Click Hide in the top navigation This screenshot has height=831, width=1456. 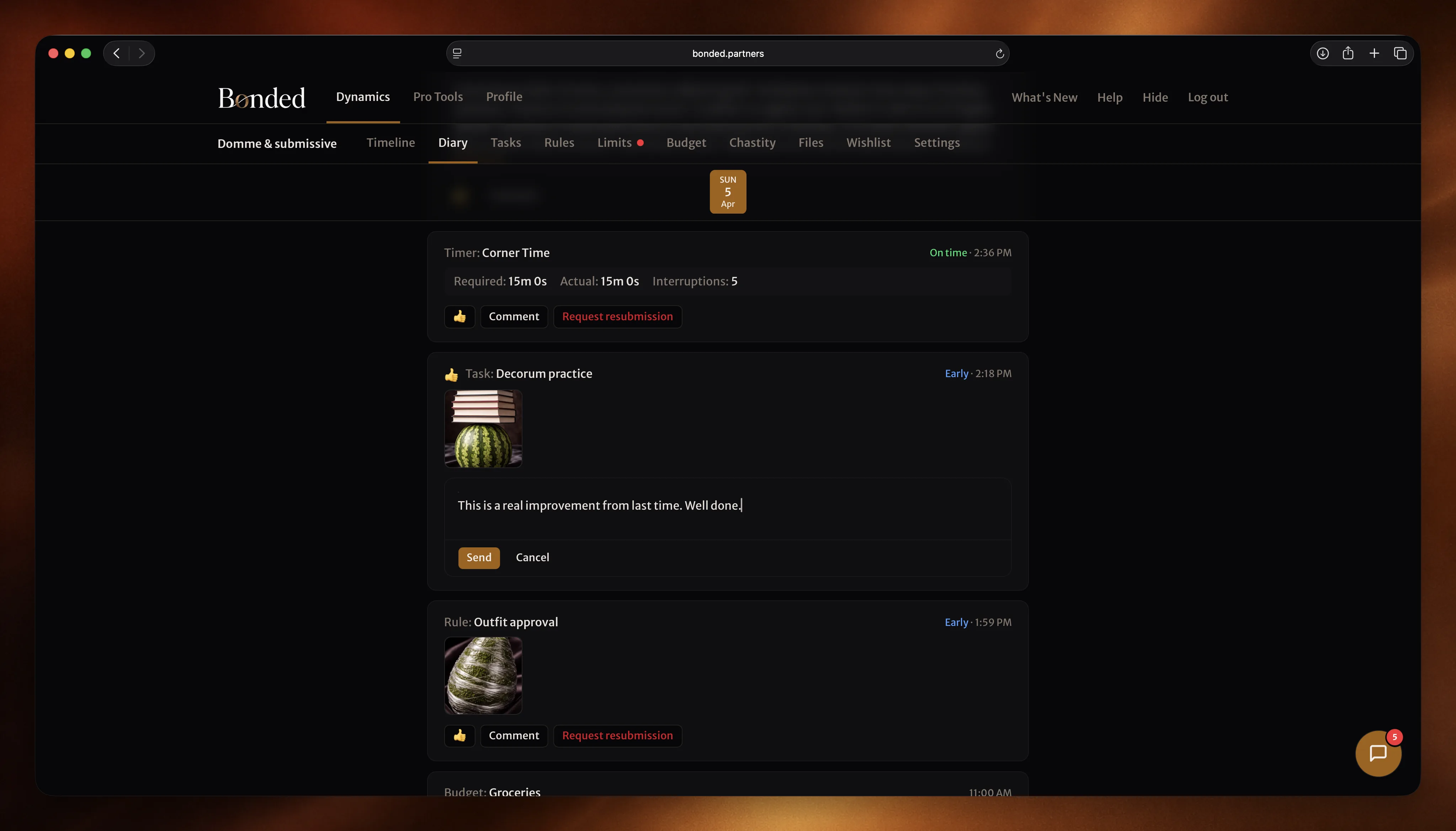pos(1155,97)
